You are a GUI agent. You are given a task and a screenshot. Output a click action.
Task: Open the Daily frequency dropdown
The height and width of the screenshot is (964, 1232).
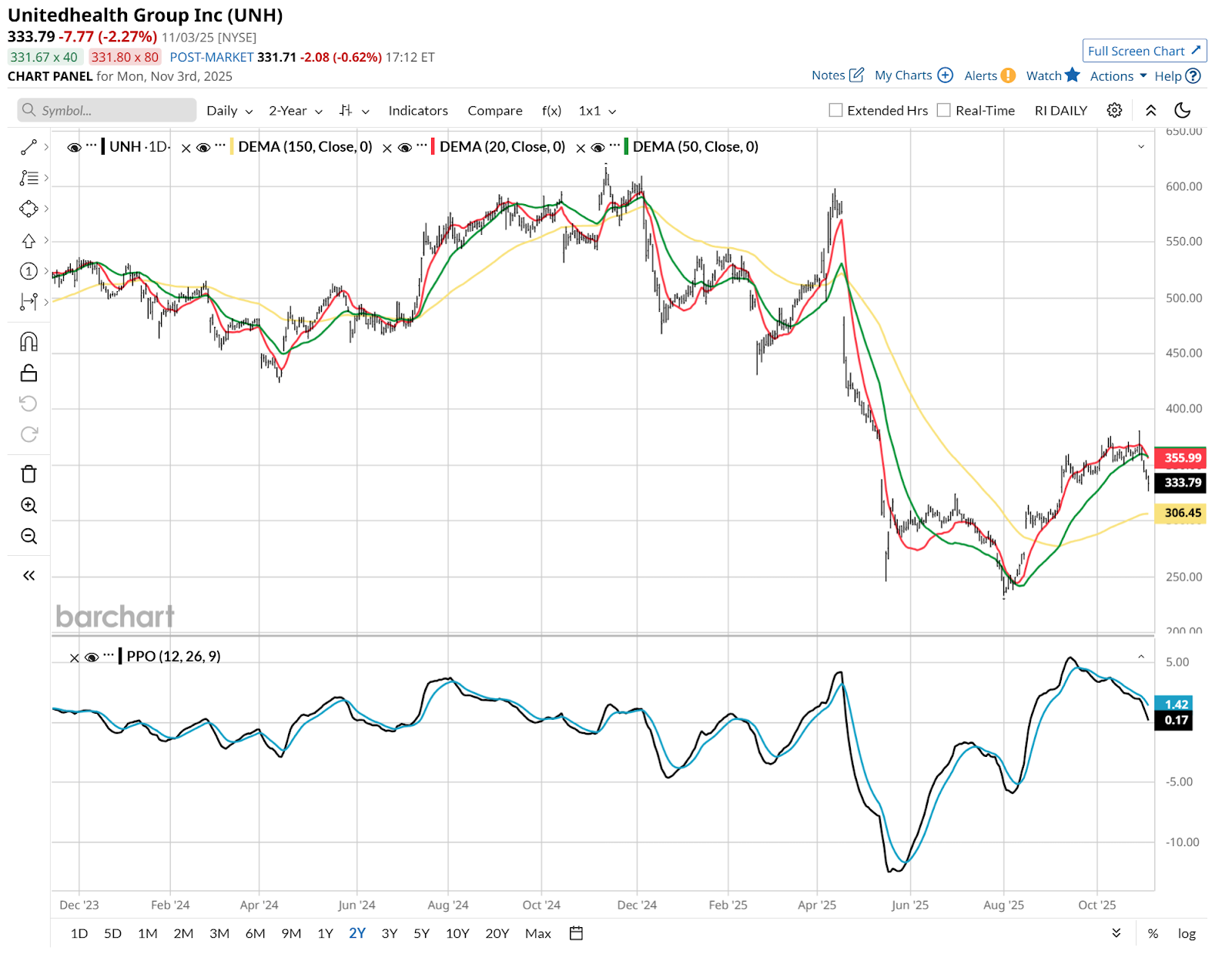(x=229, y=111)
